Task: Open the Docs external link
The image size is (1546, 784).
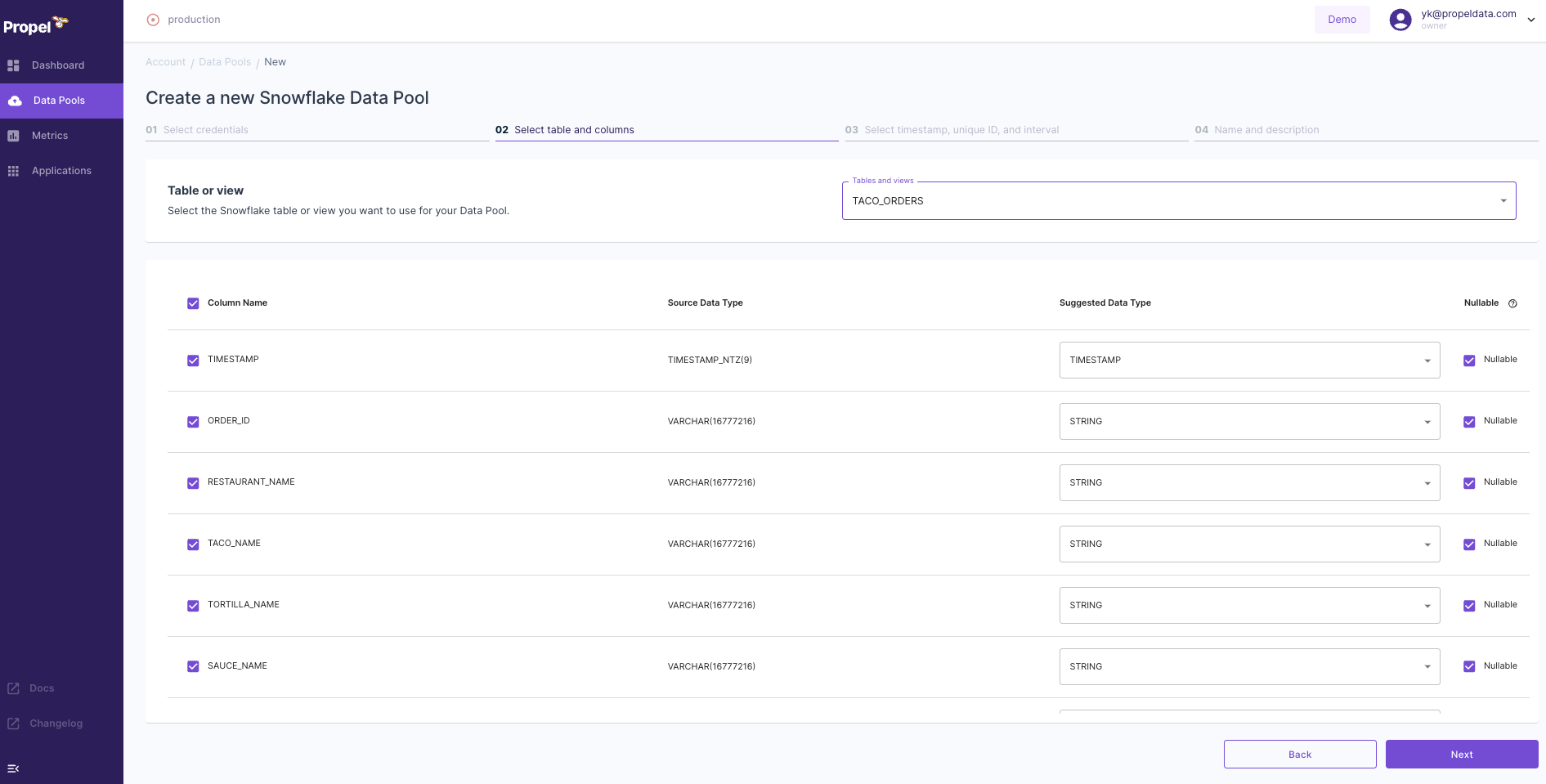Action: (41, 688)
